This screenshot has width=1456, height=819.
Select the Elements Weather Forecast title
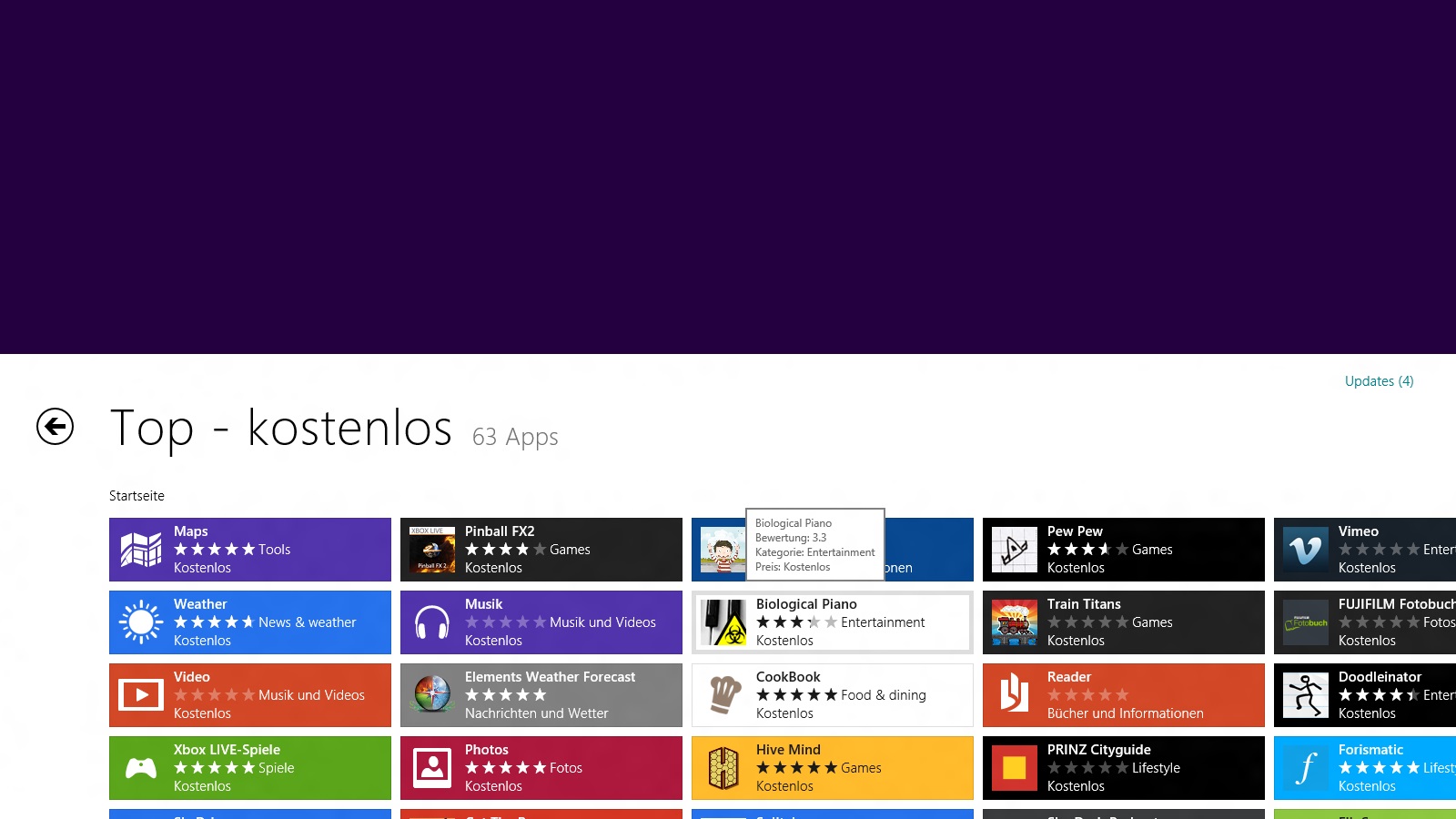coord(550,677)
